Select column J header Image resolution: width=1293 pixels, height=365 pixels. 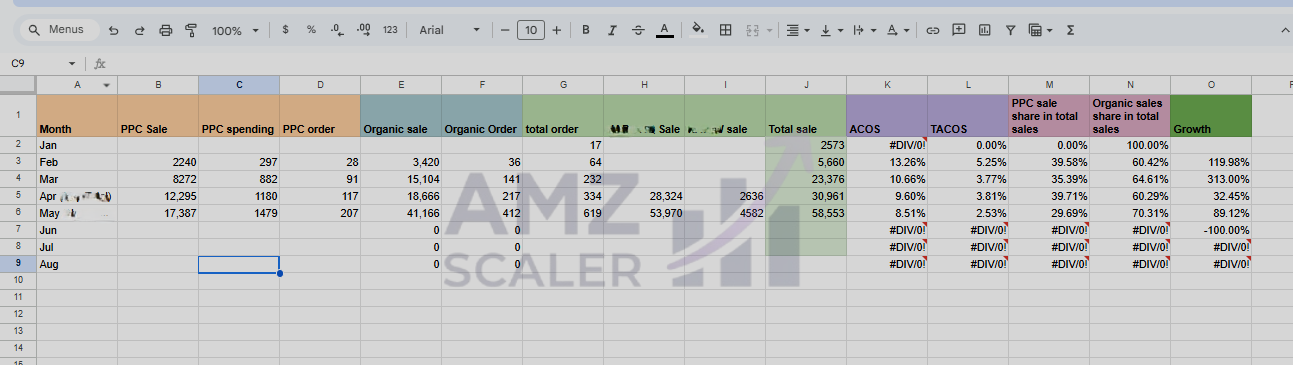pyautogui.click(x=806, y=85)
